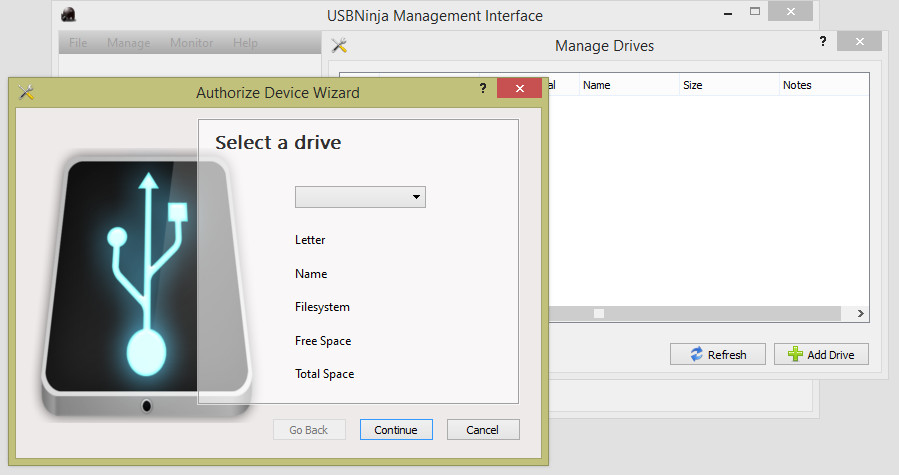Click the Authorize Device Wizard help question mark

click(483, 88)
